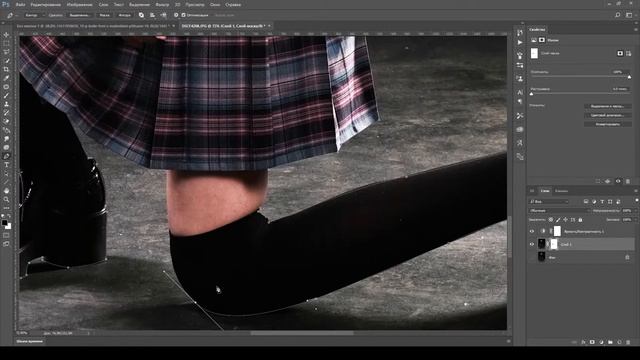Open the Изображение menu

click(79, 4)
